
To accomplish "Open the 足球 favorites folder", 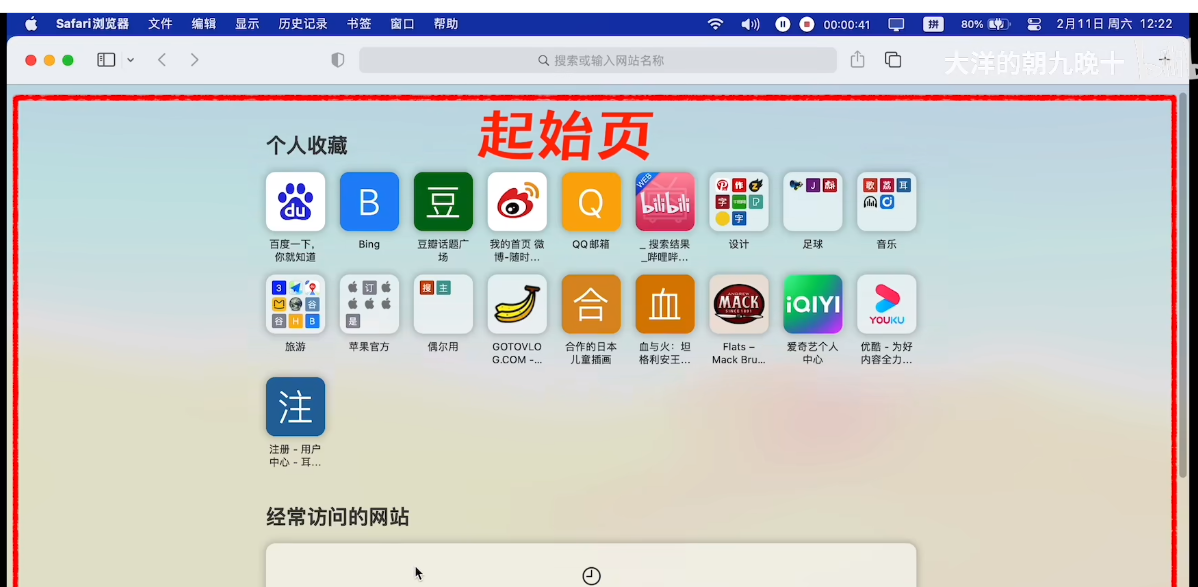I will [812, 201].
